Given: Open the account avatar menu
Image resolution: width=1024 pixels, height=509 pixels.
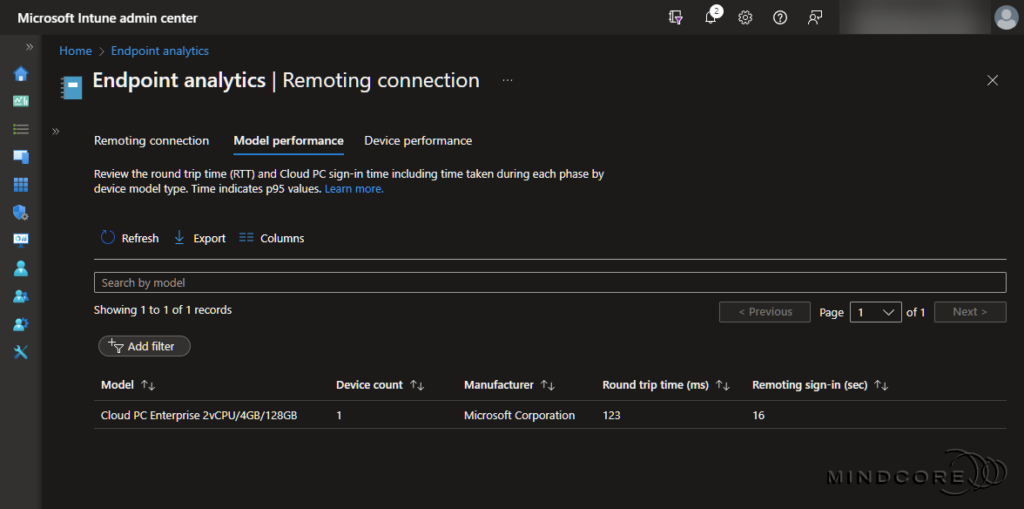Looking at the screenshot, I should 1006,18.
